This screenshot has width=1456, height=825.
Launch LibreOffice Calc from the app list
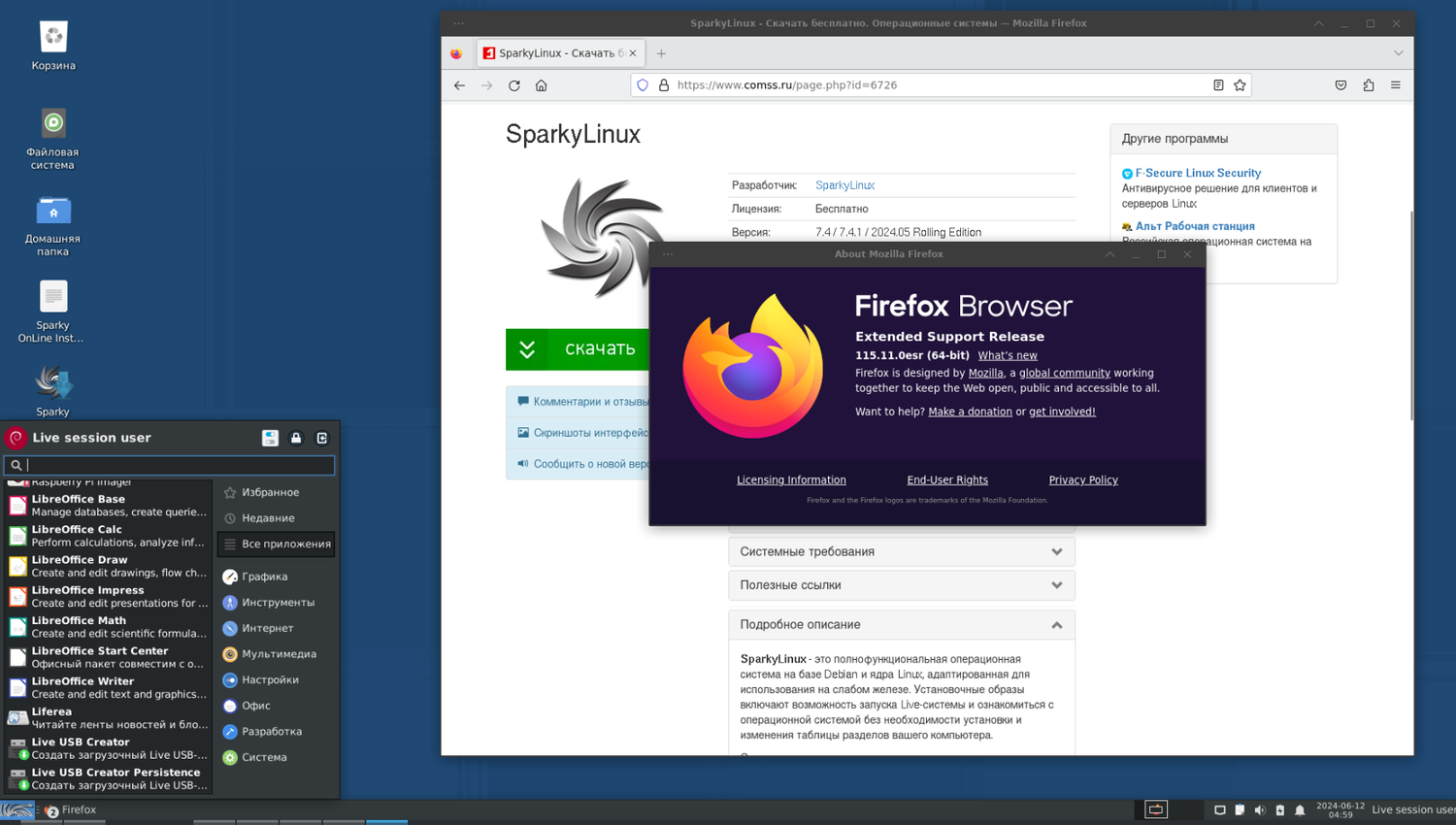(108, 536)
